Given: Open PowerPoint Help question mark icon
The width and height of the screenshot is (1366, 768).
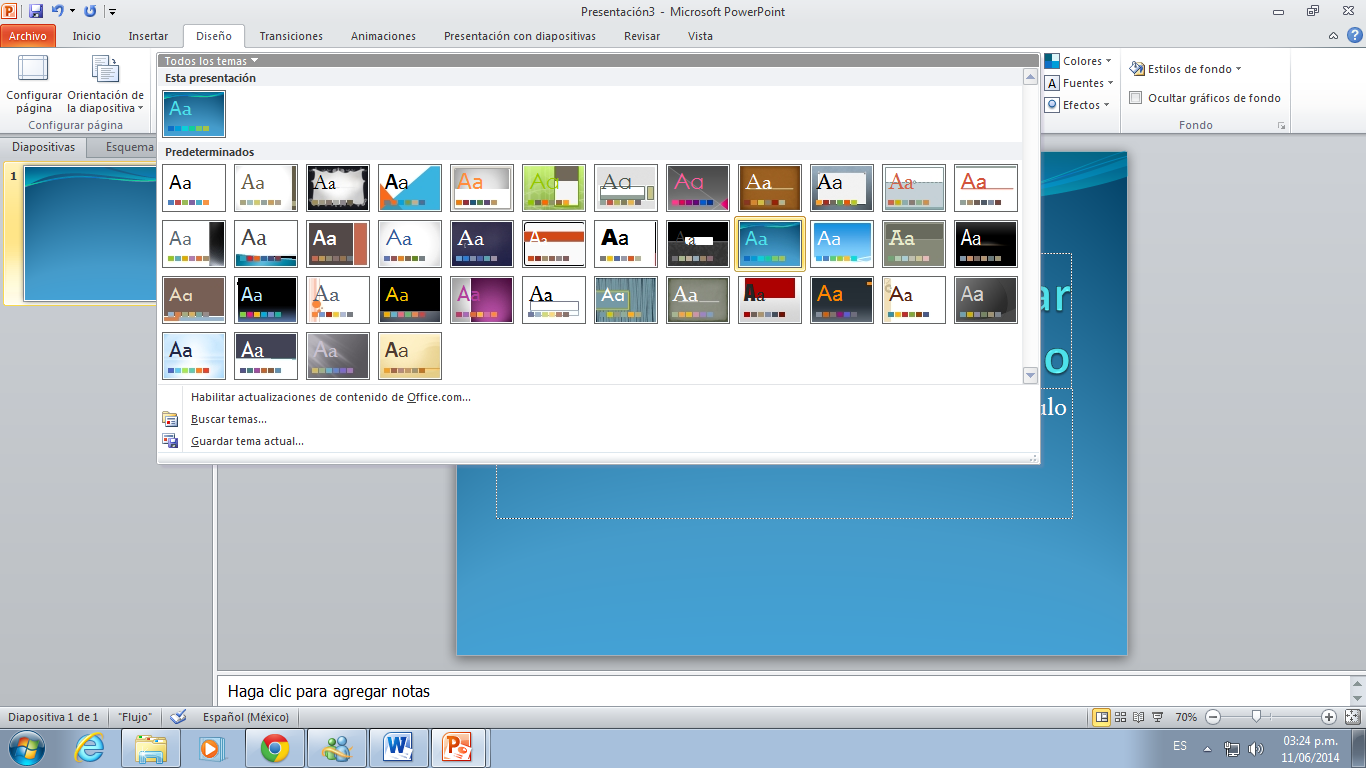Looking at the screenshot, I should [1353, 36].
